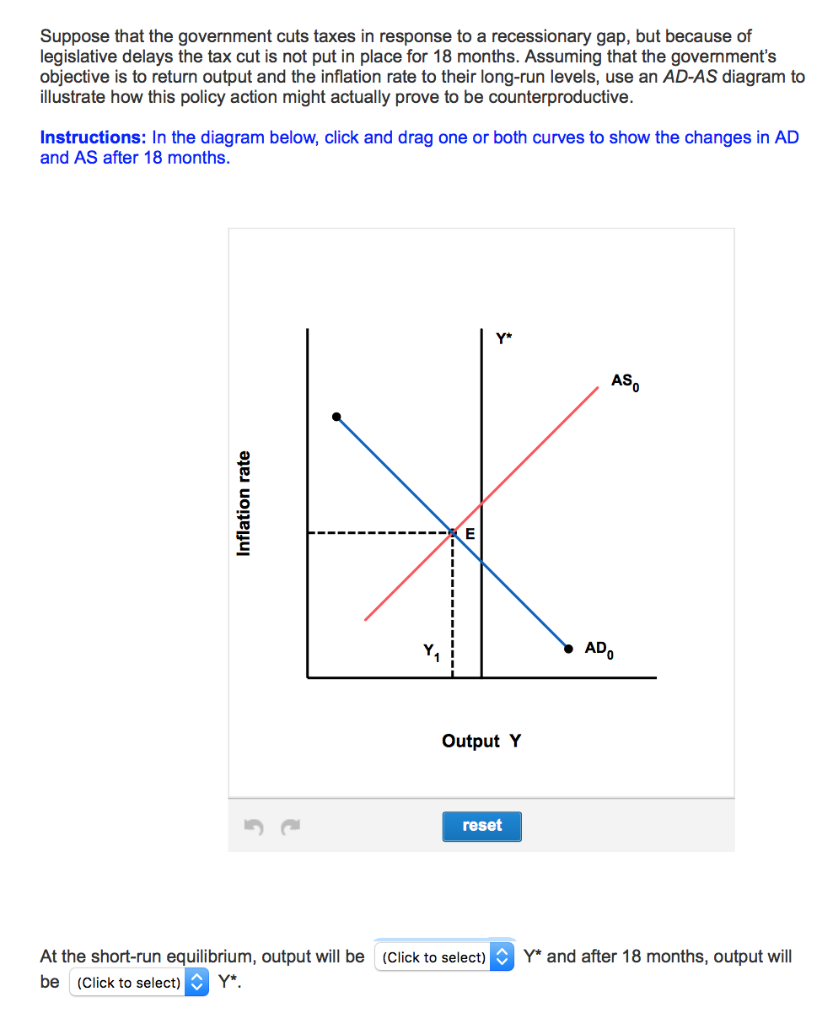This screenshot has height=1024, width=833.
Task: Click the redo arrow below the diagram
Action: coord(290,826)
